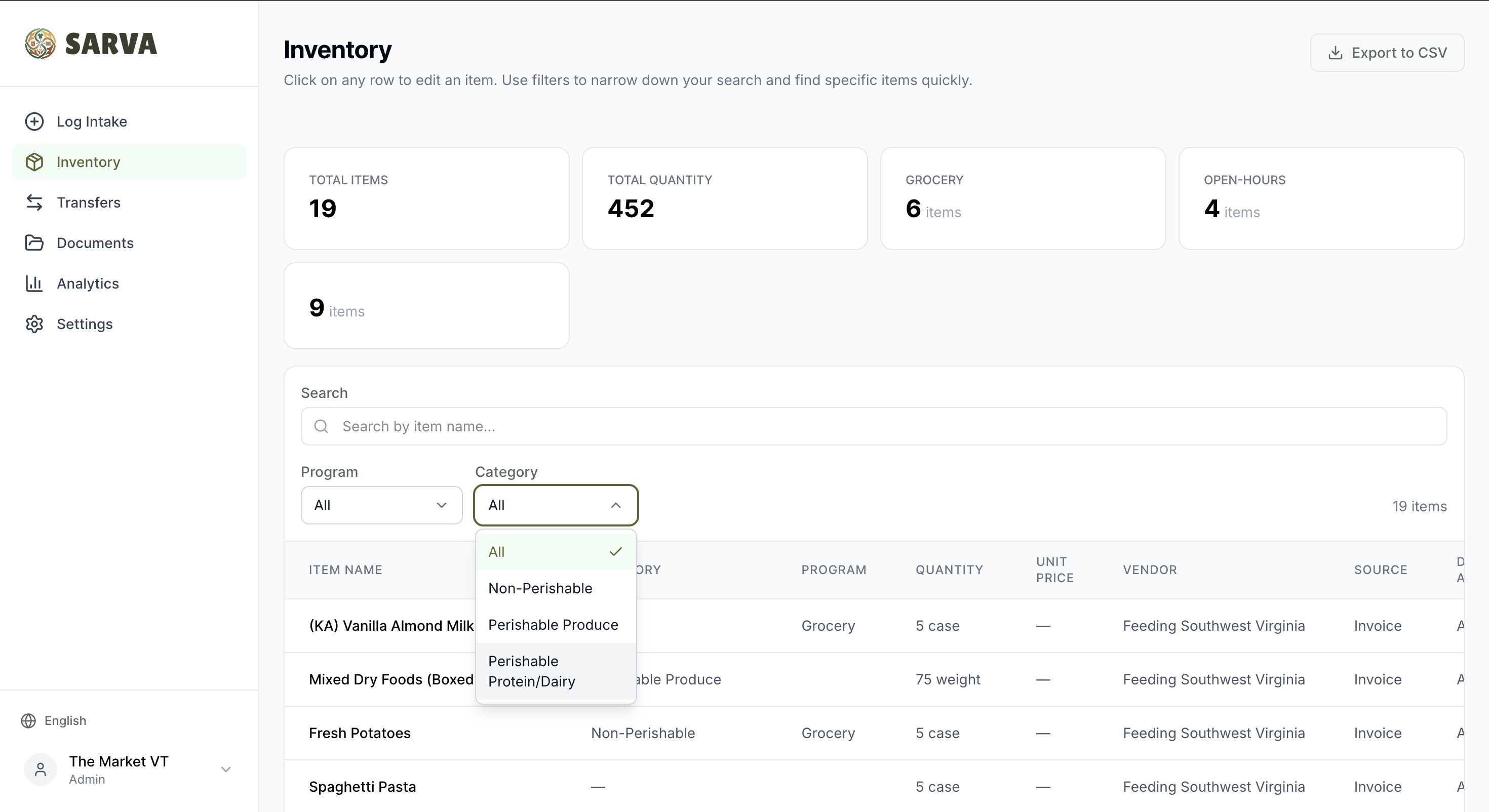Click the Analytics bar chart icon
This screenshot has width=1489, height=812.
pyautogui.click(x=34, y=283)
